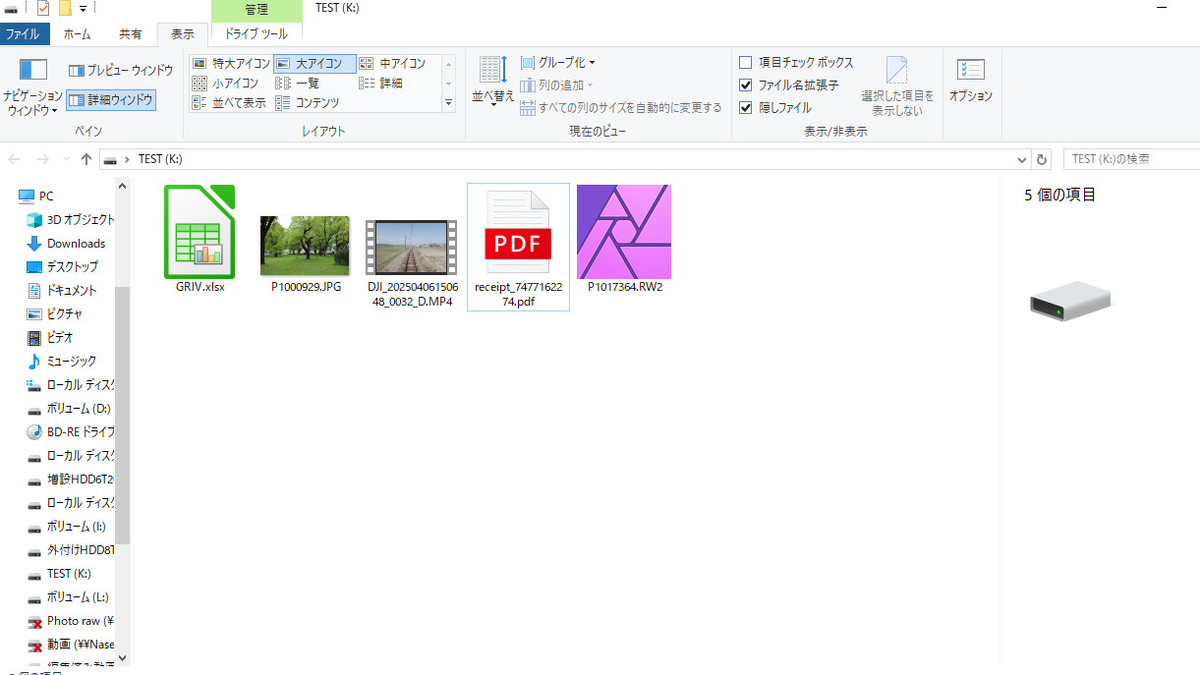
Task: Switch to the 表示 ribbon tab
Action: 183,33
